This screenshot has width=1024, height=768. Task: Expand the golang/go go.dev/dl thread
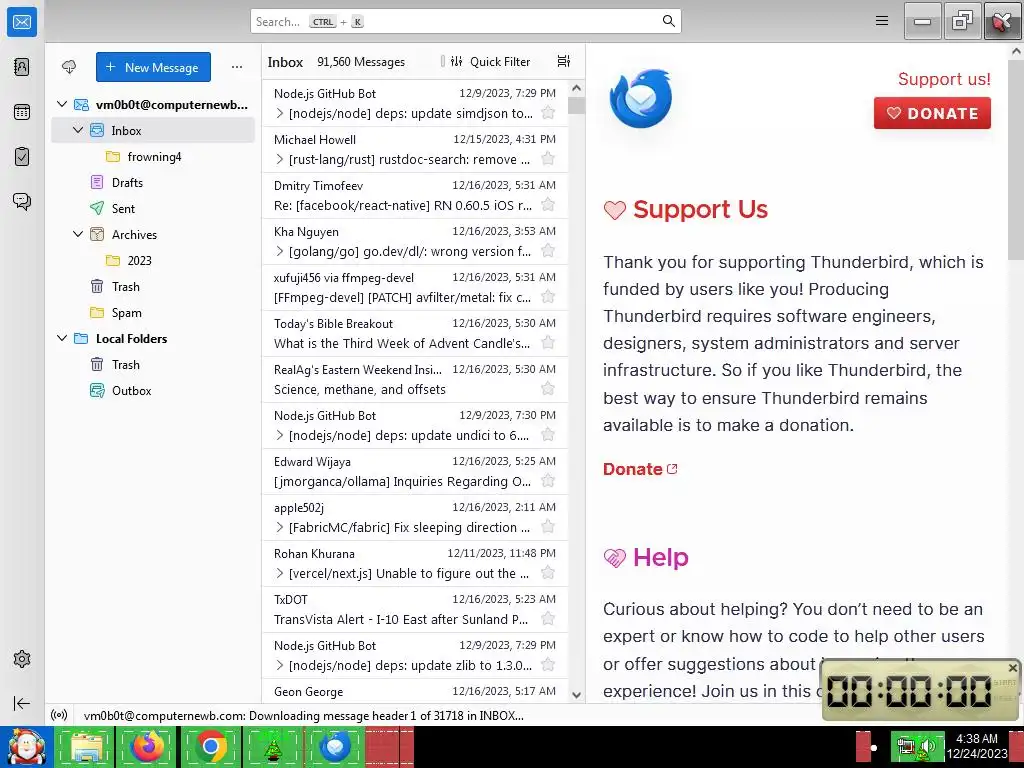point(280,251)
